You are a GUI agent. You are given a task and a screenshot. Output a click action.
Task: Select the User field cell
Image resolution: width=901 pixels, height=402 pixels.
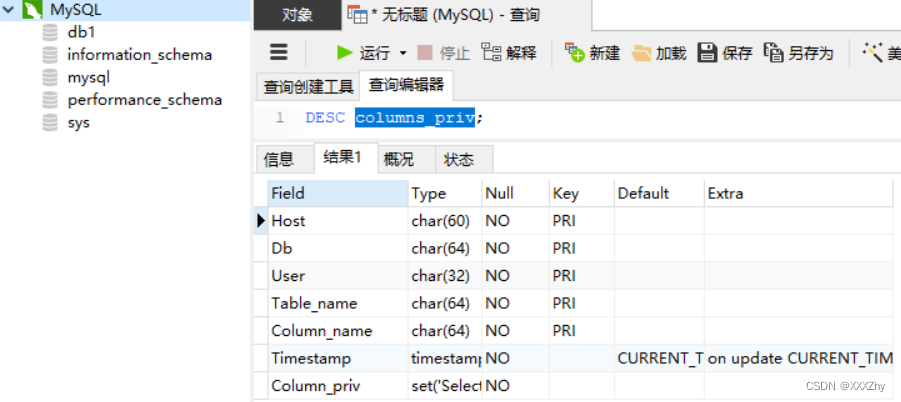[x=338, y=276]
